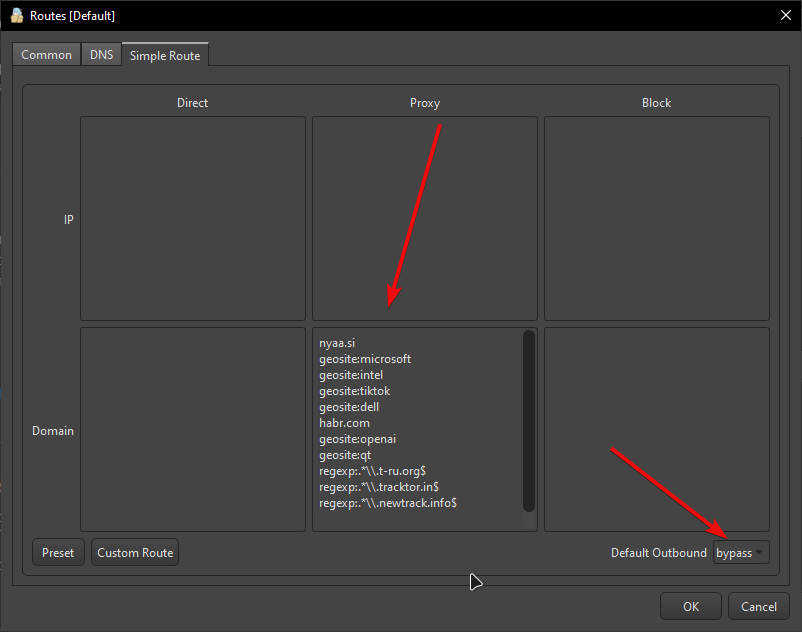Click the newtrack.info regexp line

click(388, 503)
